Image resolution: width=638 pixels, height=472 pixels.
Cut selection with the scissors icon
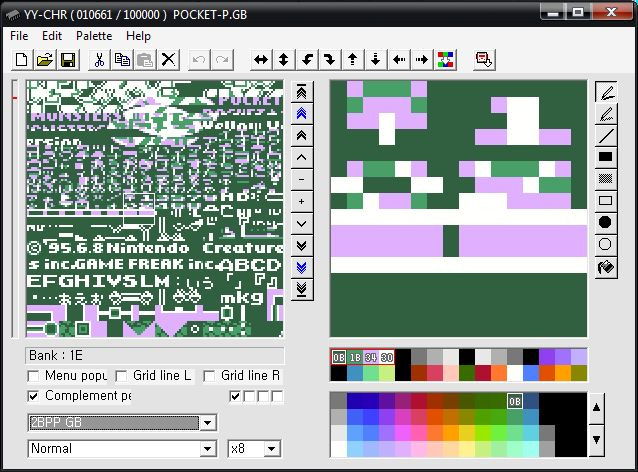point(99,60)
